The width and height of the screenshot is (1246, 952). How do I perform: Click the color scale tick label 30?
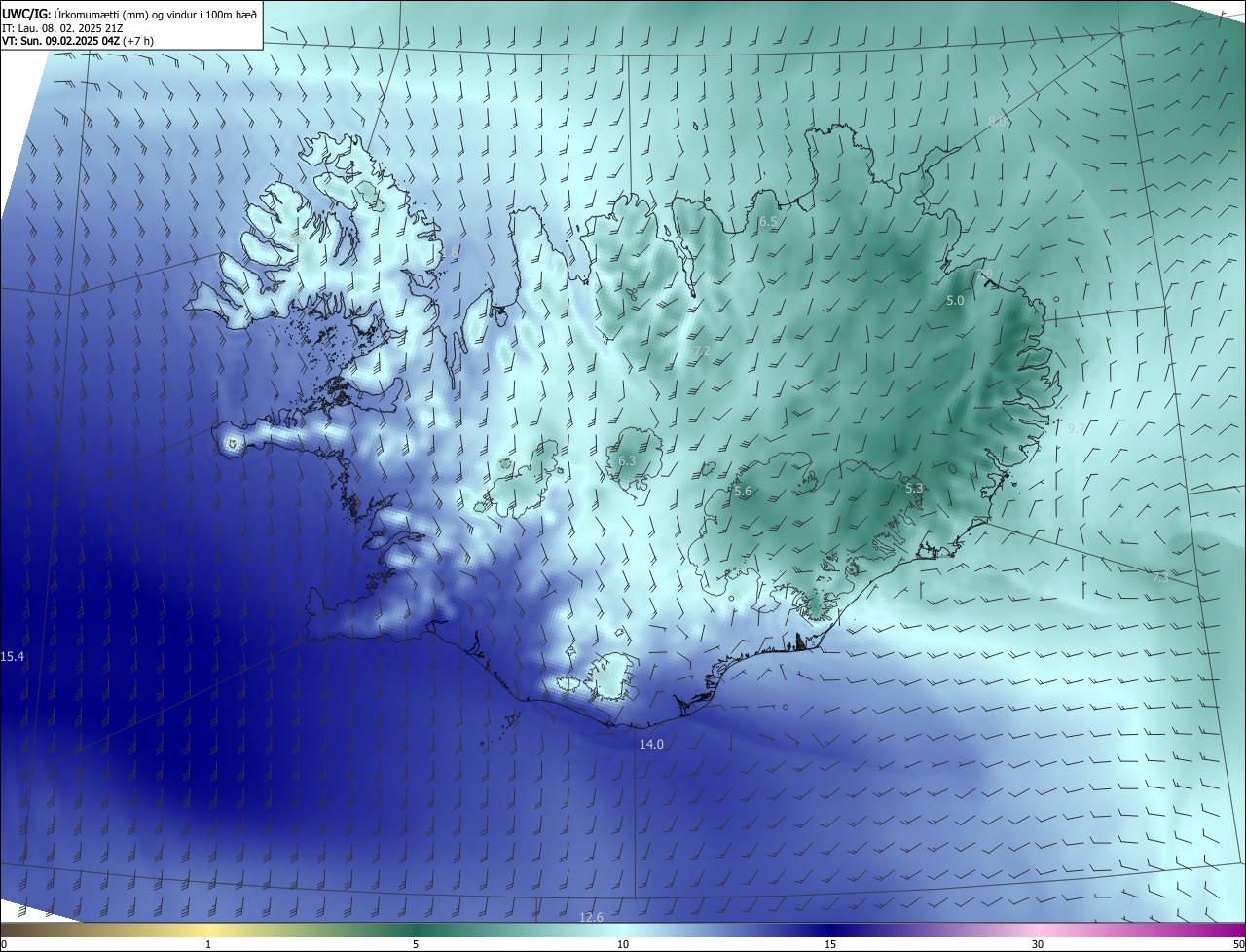1038,944
